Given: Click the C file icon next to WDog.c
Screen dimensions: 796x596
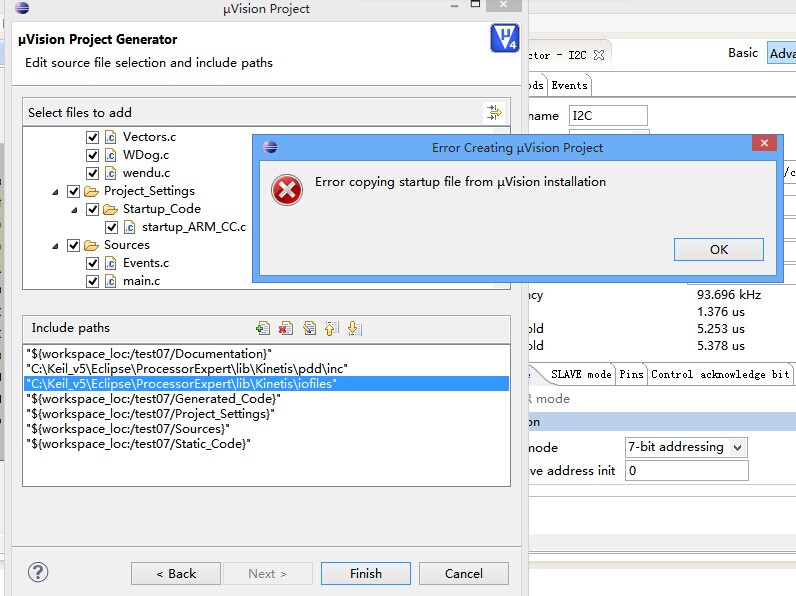Looking at the screenshot, I should tap(110, 155).
